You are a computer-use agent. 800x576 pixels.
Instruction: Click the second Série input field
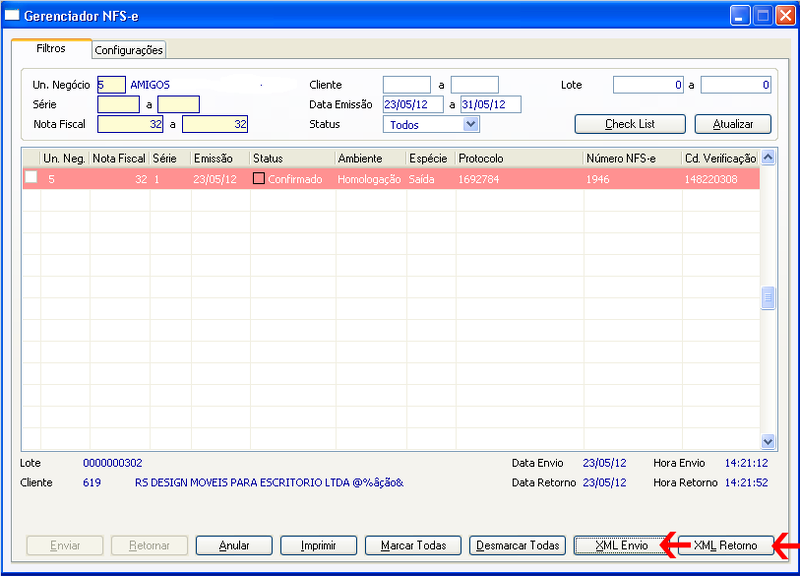pyautogui.click(x=179, y=104)
